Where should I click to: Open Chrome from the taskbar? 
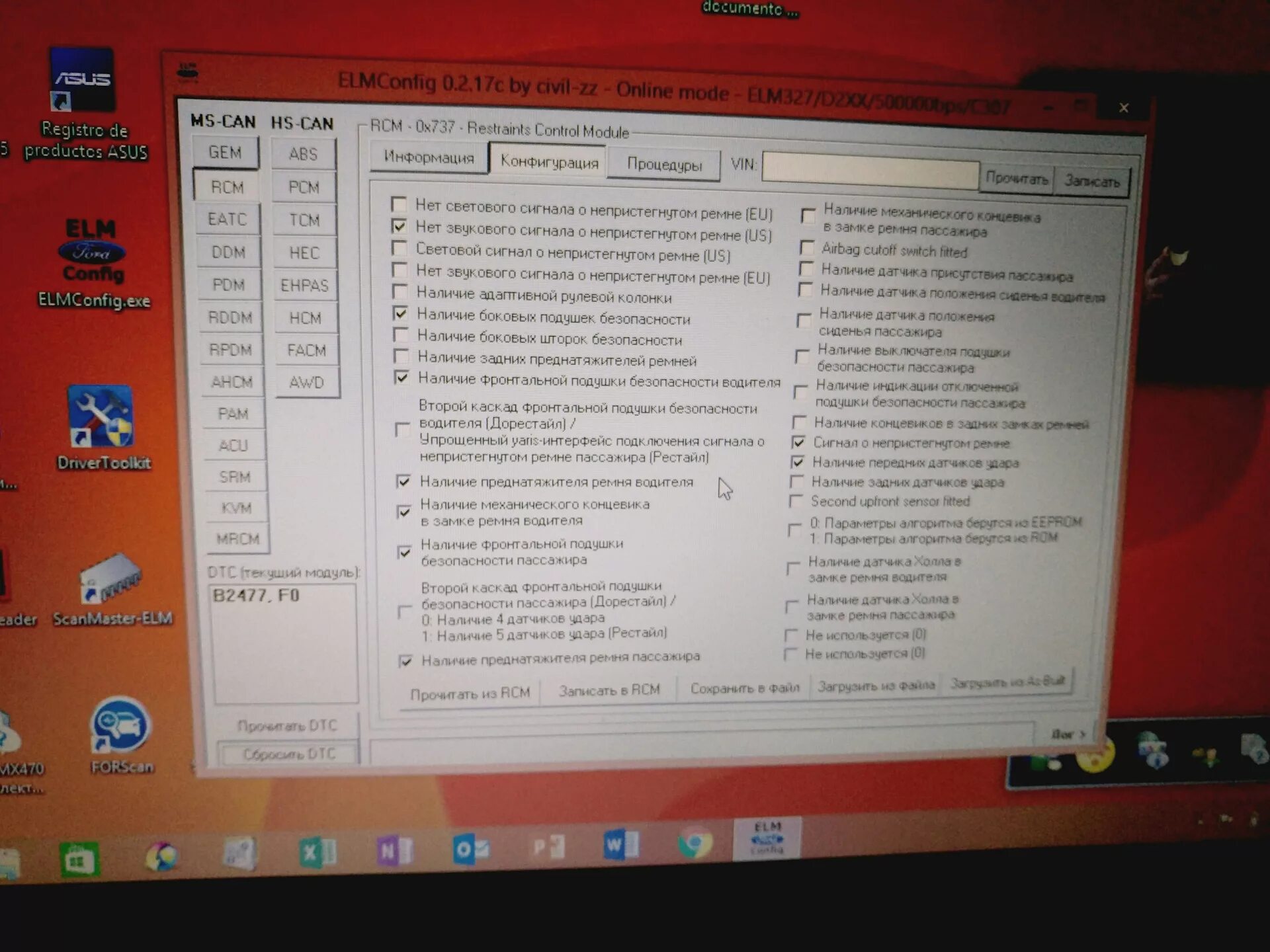[x=695, y=844]
